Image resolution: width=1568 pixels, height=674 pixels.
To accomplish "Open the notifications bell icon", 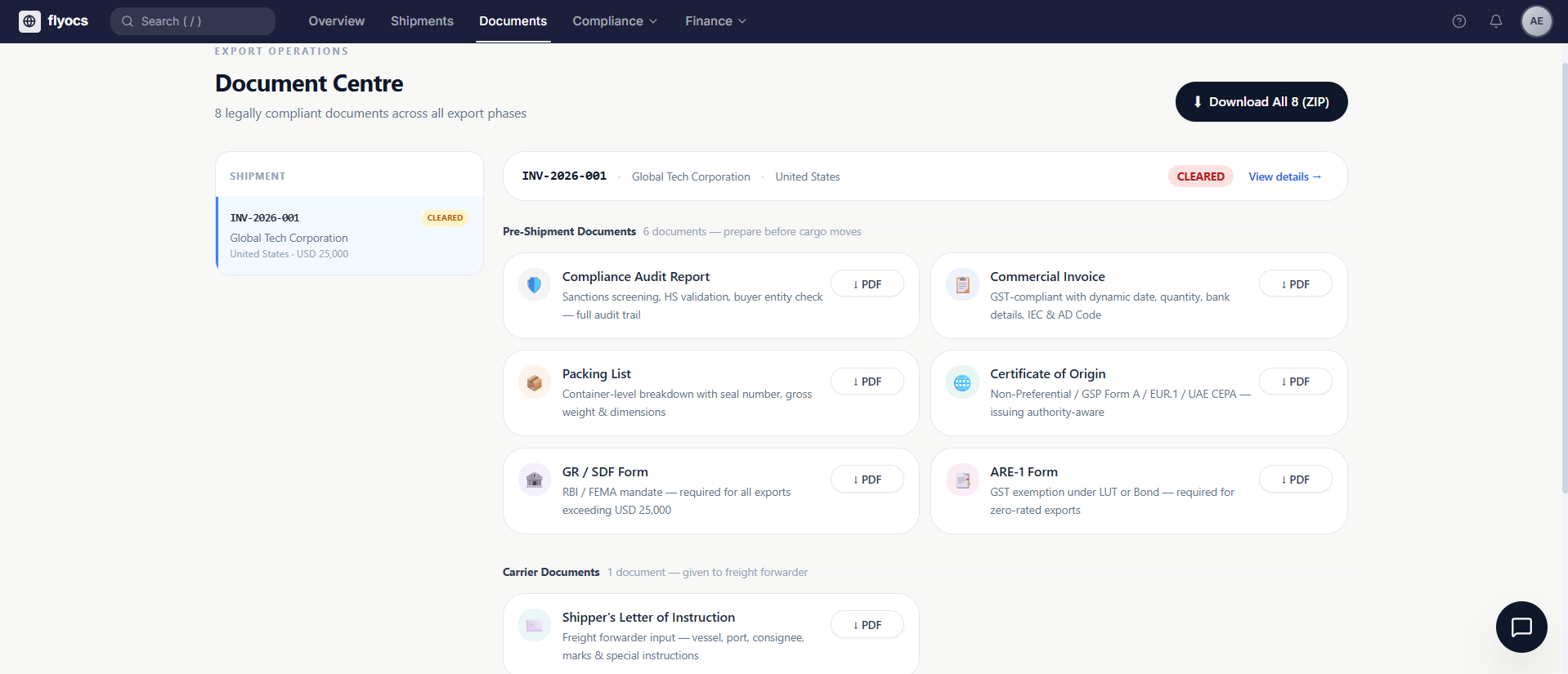I will click(1495, 21).
